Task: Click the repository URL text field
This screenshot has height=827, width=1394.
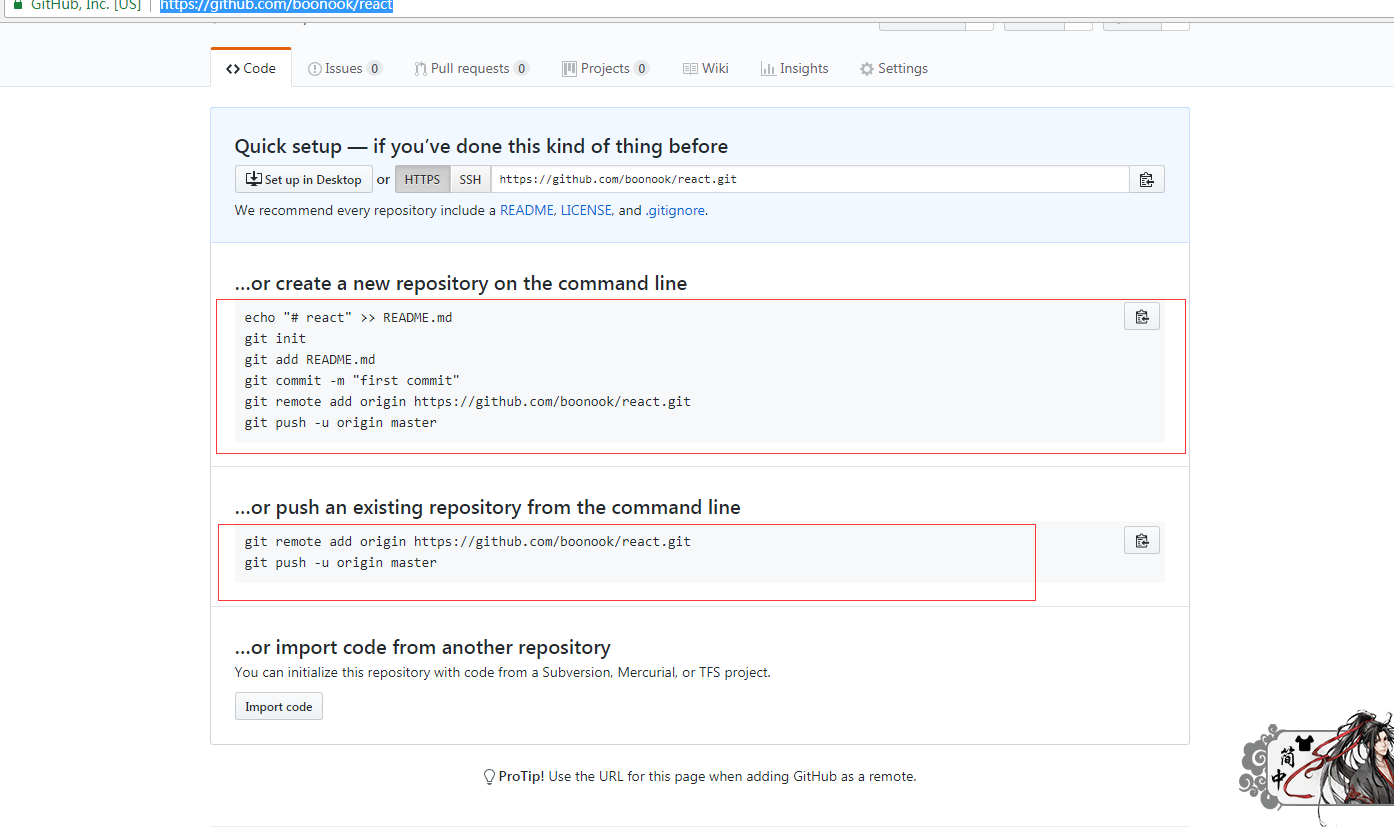Action: pos(810,180)
